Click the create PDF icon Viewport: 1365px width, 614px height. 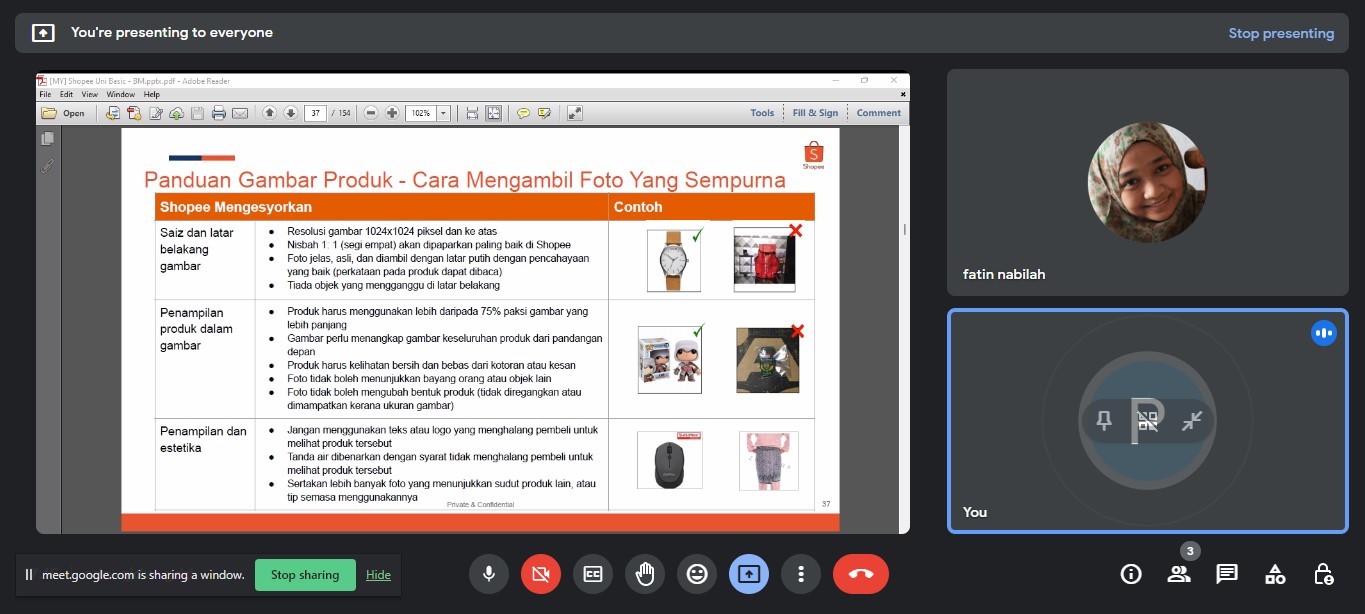[x=134, y=113]
